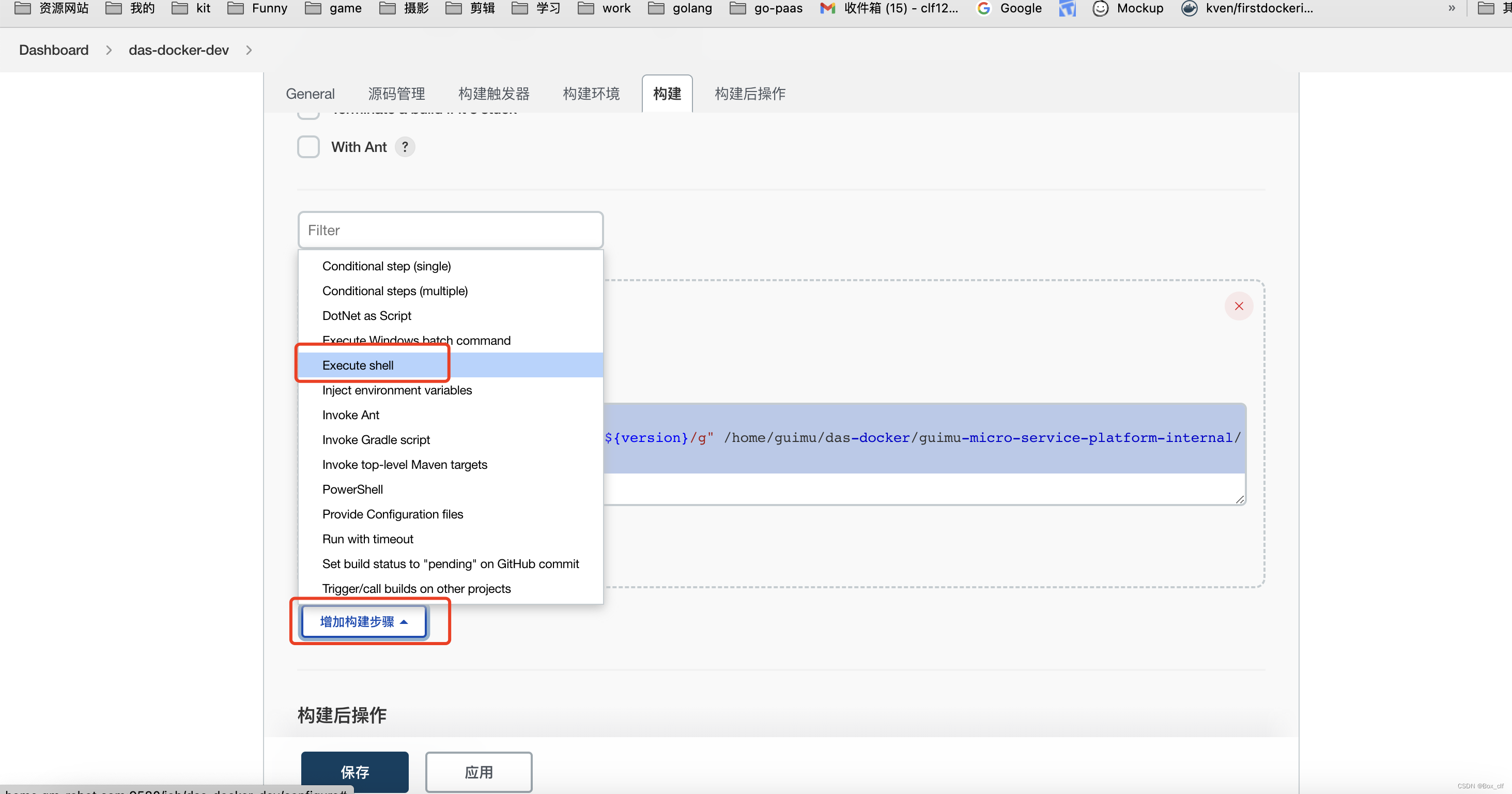The image size is (1512, 794).
Task: Collapse the 增加构建步骤 dropdown
Action: point(364,621)
